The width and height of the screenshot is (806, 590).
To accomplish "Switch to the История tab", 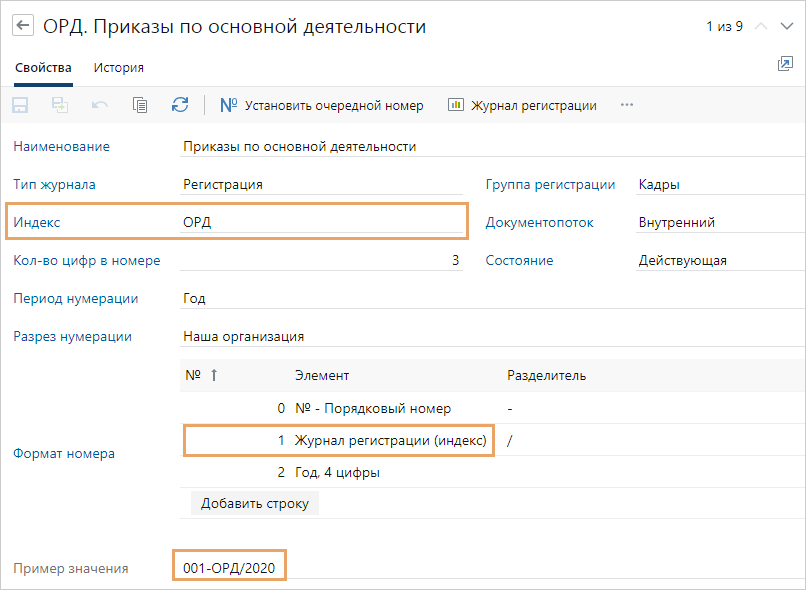I will (x=119, y=68).
